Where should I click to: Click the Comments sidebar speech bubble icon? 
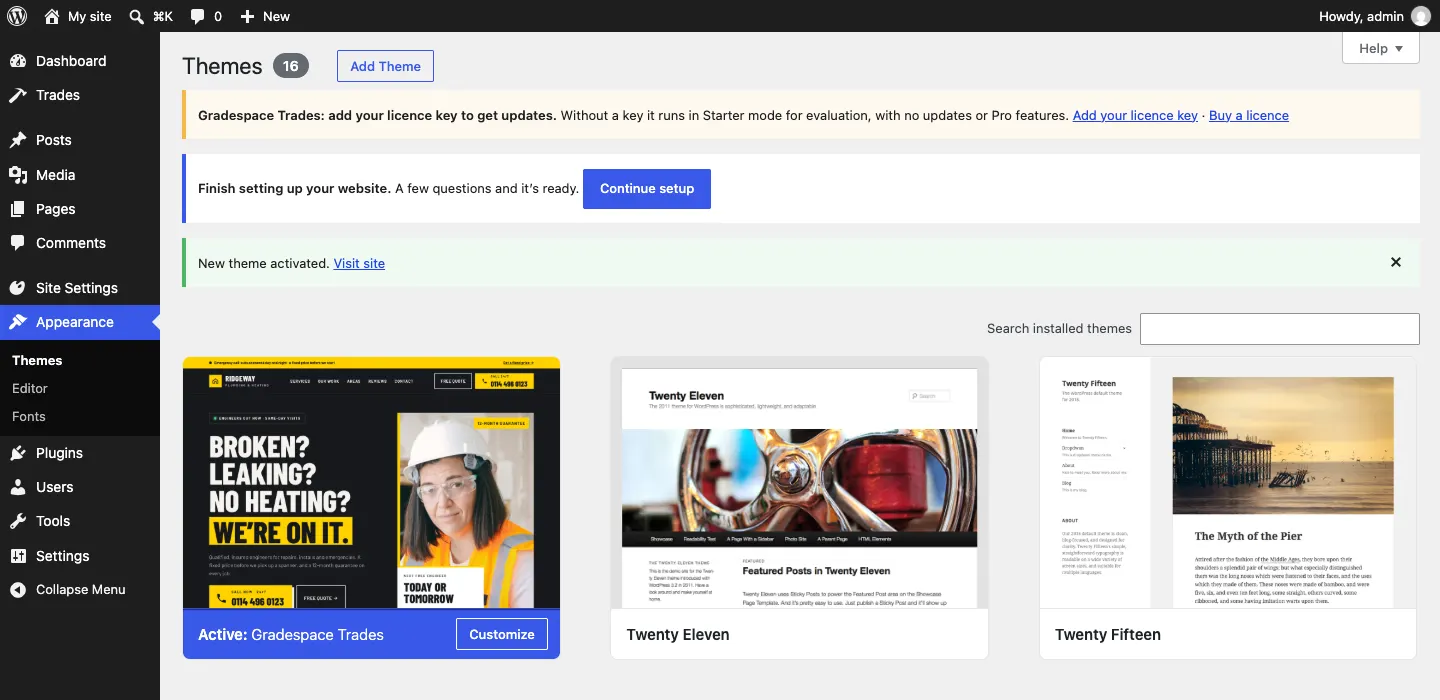(18, 243)
